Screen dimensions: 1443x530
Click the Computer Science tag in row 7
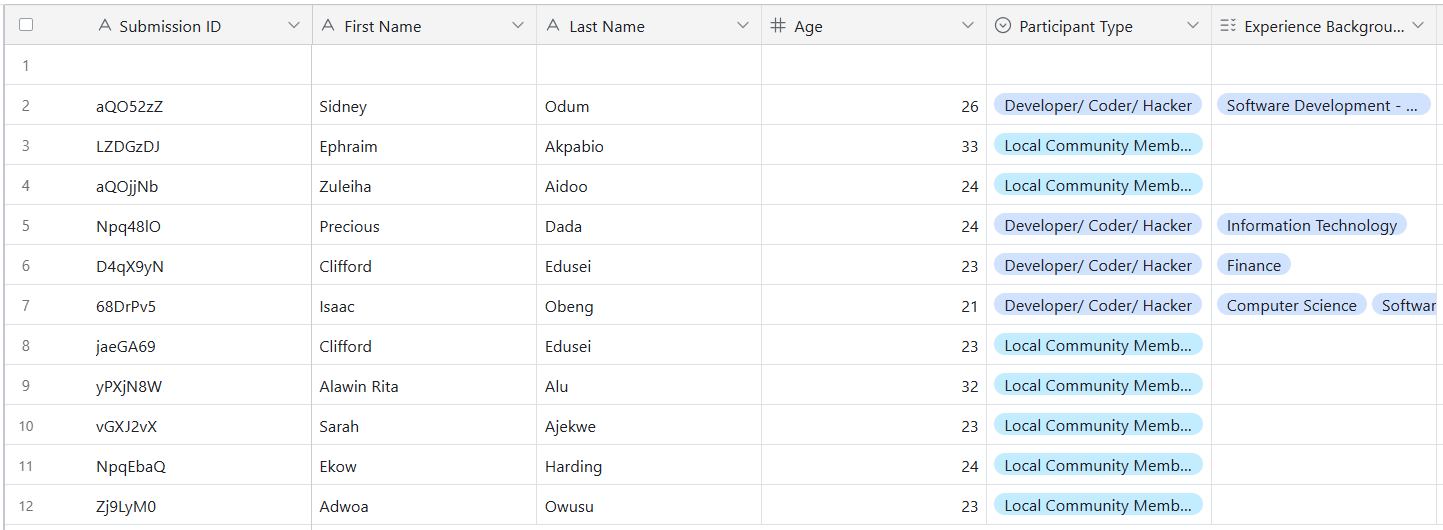[1291, 305]
